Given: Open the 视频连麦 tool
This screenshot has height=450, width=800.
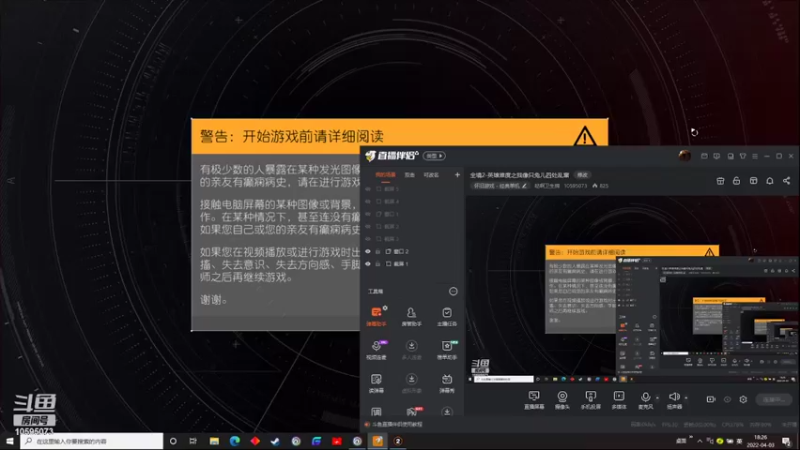Looking at the screenshot, I should click(x=377, y=349).
